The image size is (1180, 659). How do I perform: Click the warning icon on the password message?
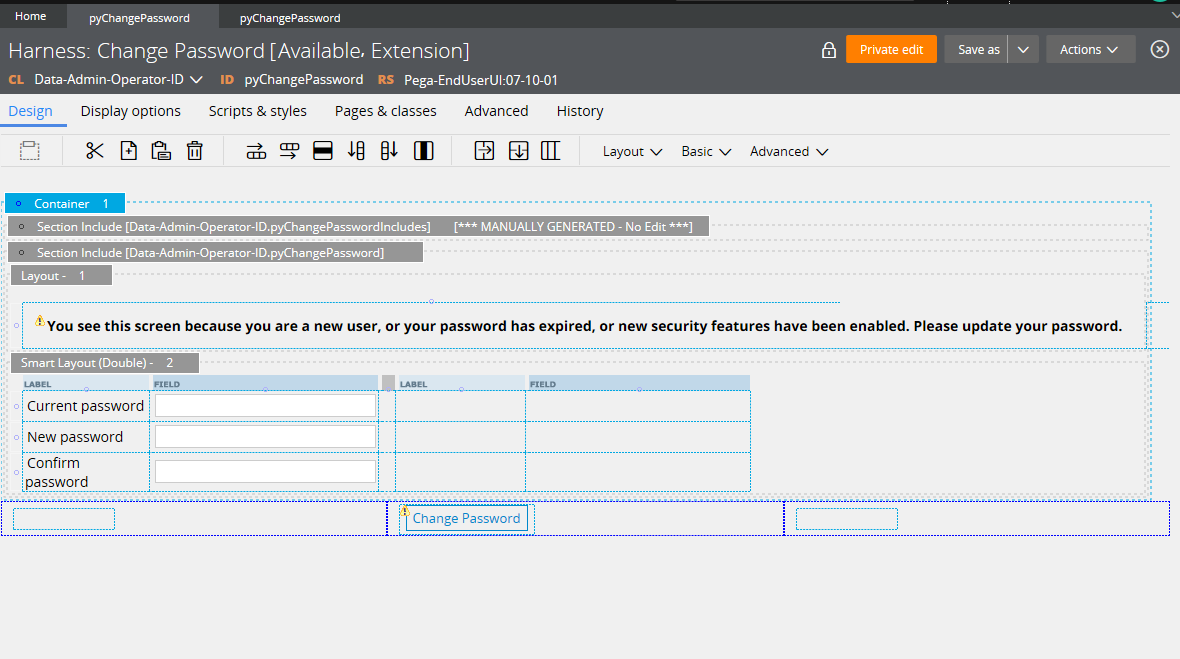(40, 320)
